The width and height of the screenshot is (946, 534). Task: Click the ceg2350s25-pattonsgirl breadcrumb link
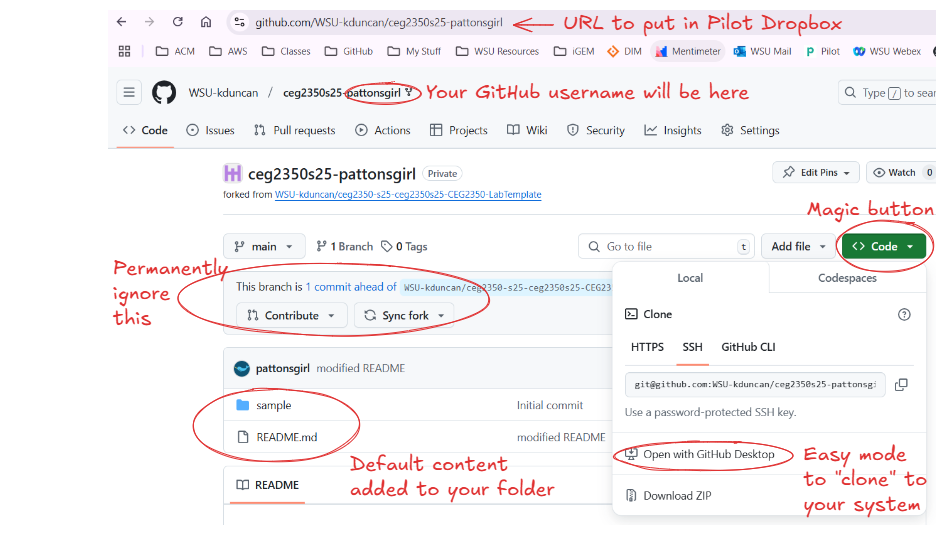tap(342, 93)
